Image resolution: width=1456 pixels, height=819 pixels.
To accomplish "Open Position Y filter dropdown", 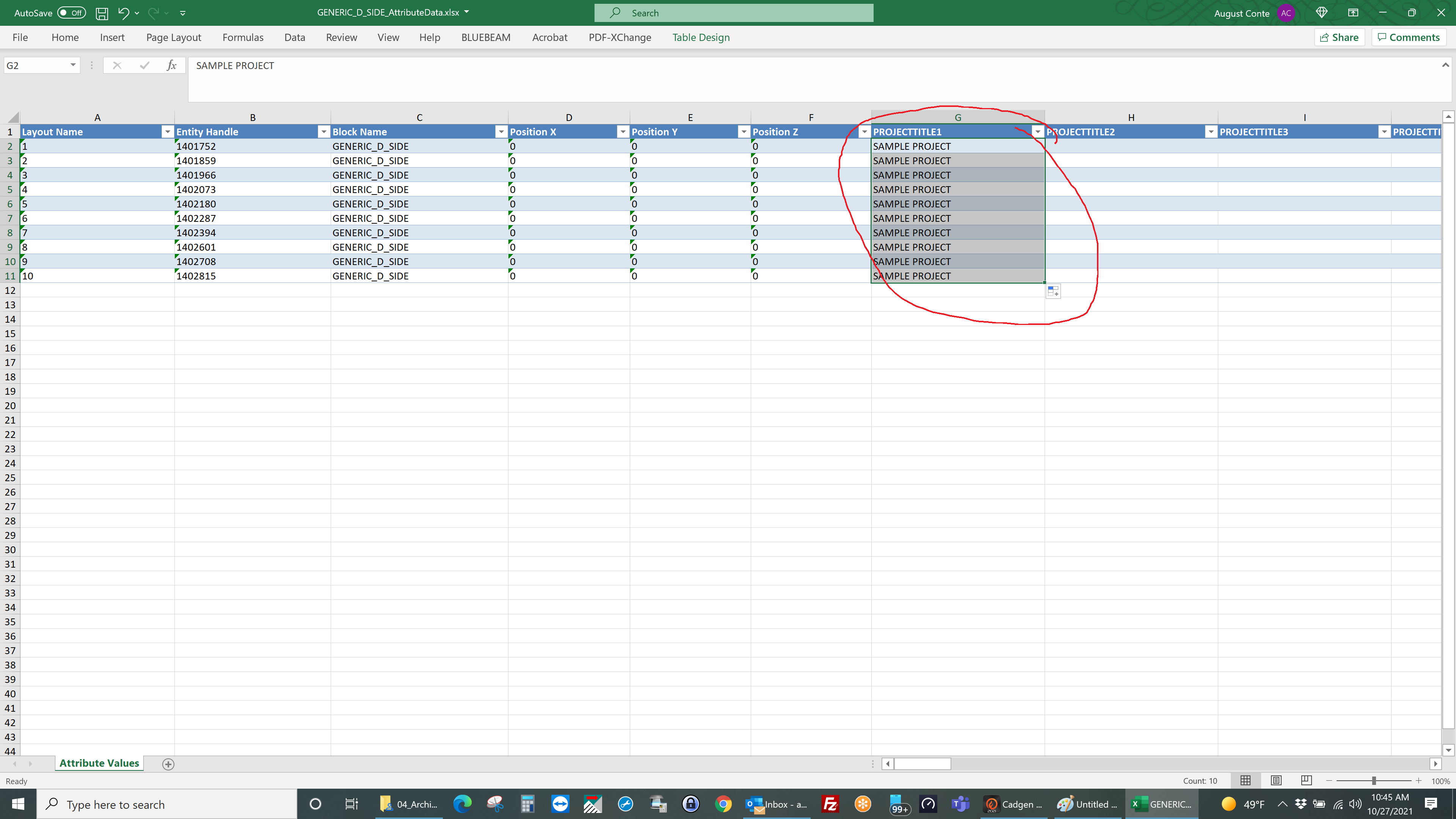I will pos(744,132).
